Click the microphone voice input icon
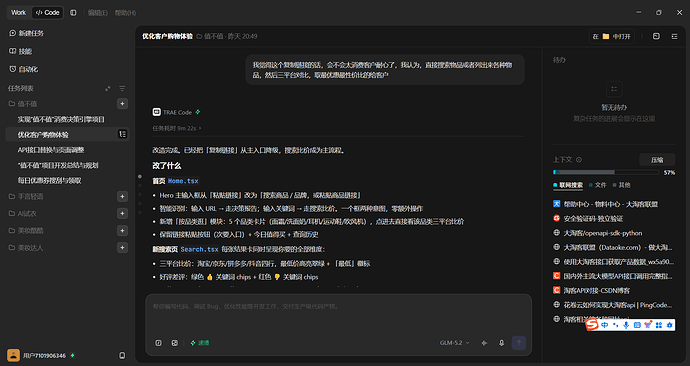690x366 pixels. tap(501, 343)
